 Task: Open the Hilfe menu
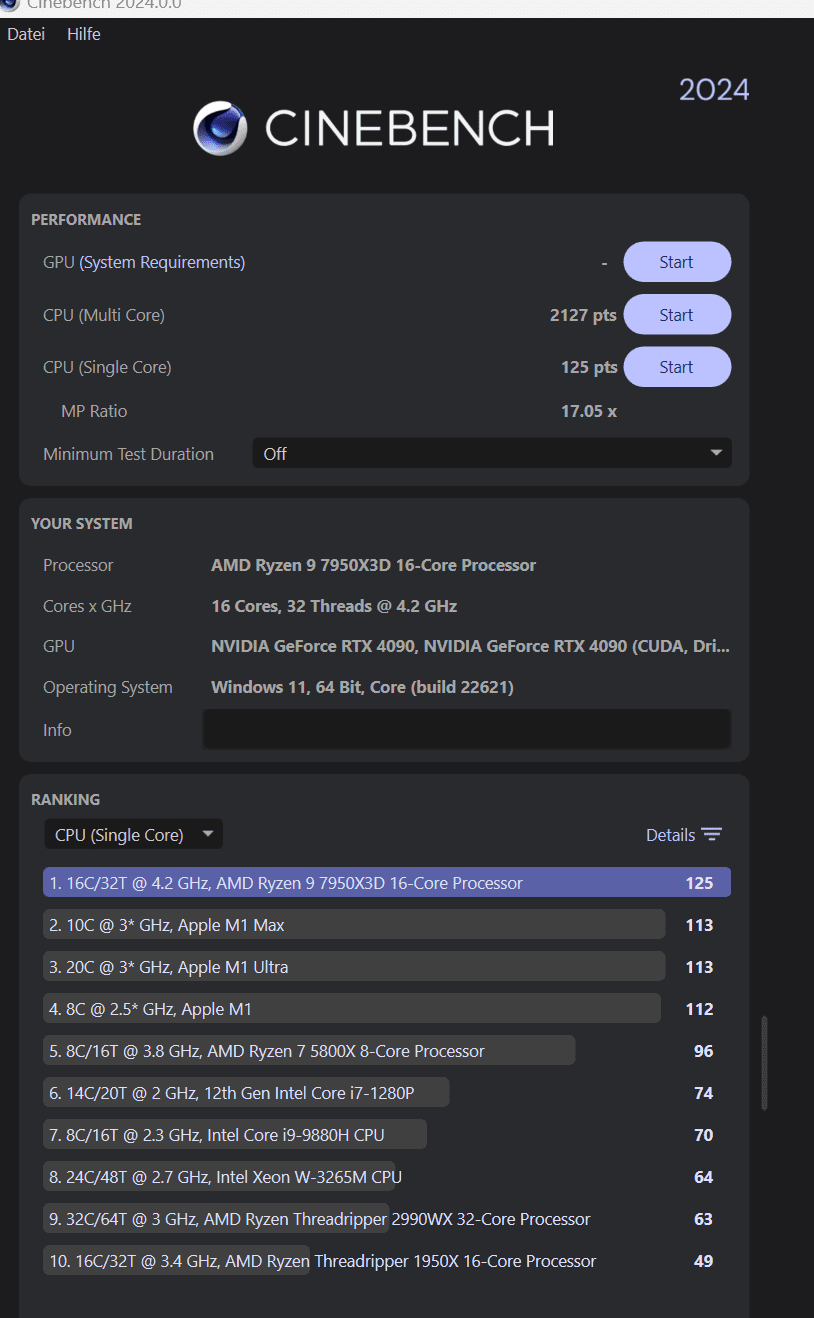click(84, 34)
